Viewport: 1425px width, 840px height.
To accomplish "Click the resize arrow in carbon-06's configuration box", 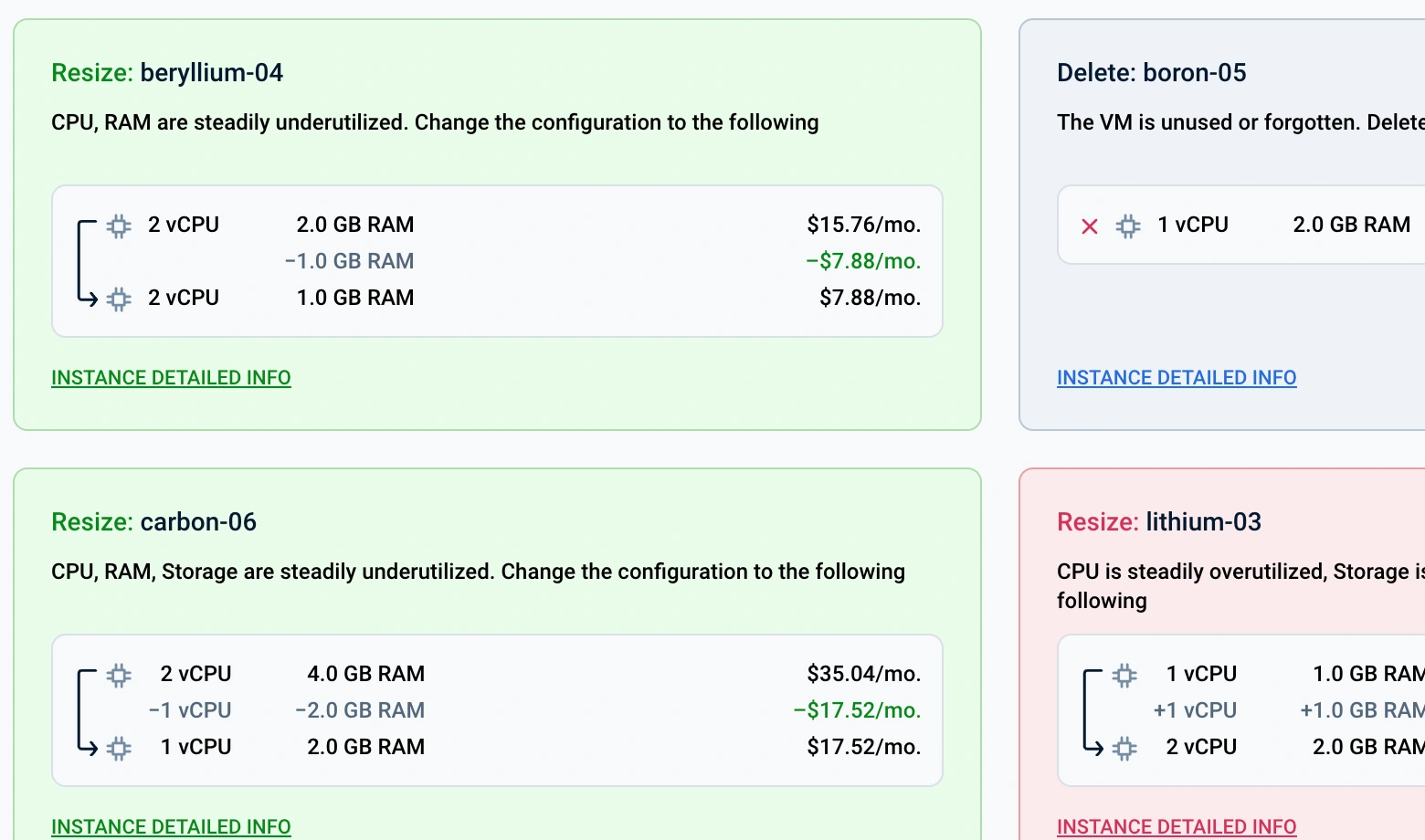I will [85, 711].
